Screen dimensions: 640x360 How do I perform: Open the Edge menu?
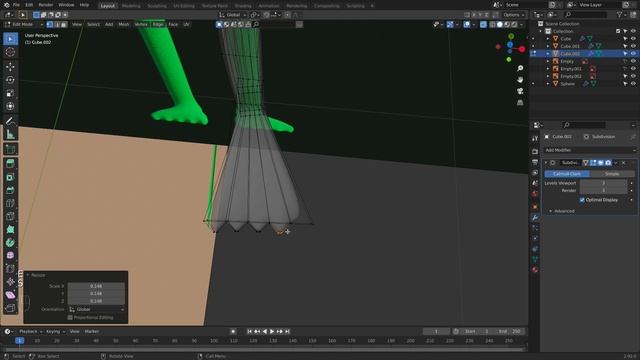pyautogui.click(x=158, y=24)
